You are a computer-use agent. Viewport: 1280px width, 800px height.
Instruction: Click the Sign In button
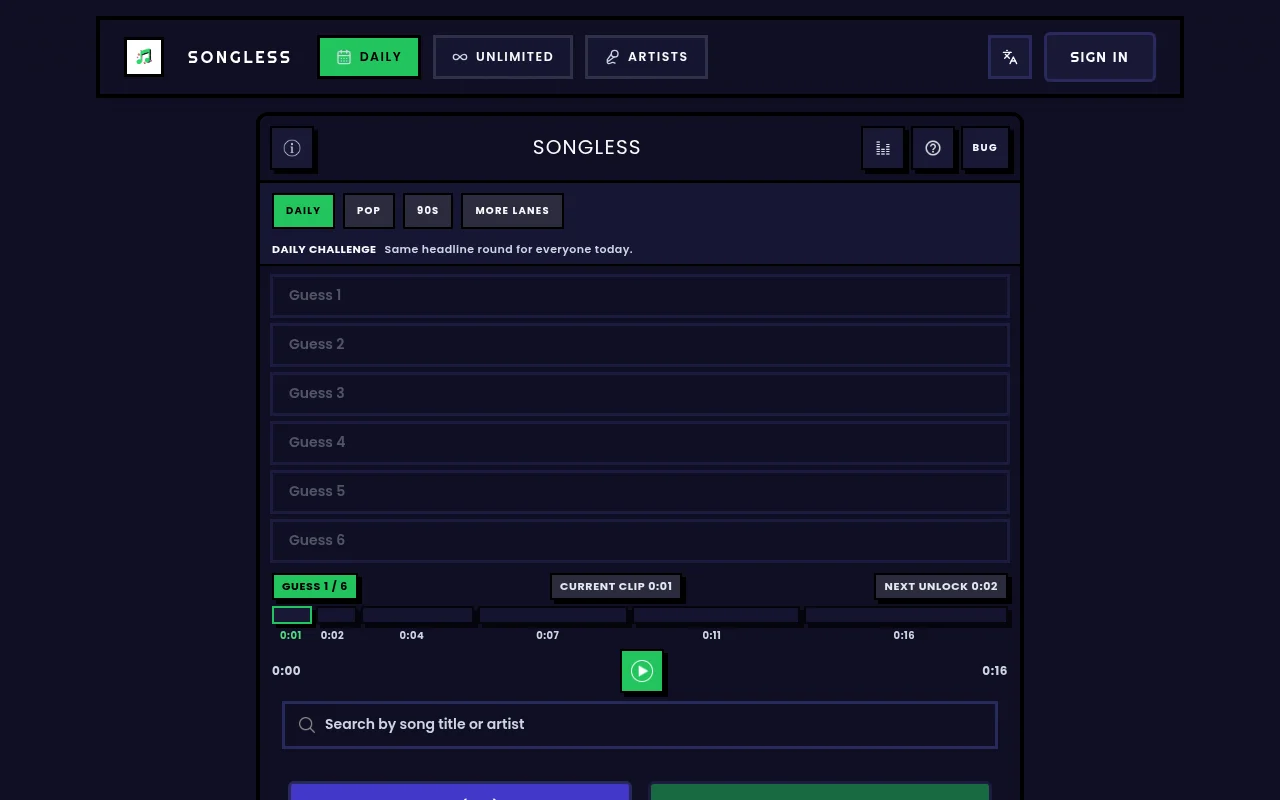pos(1100,57)
